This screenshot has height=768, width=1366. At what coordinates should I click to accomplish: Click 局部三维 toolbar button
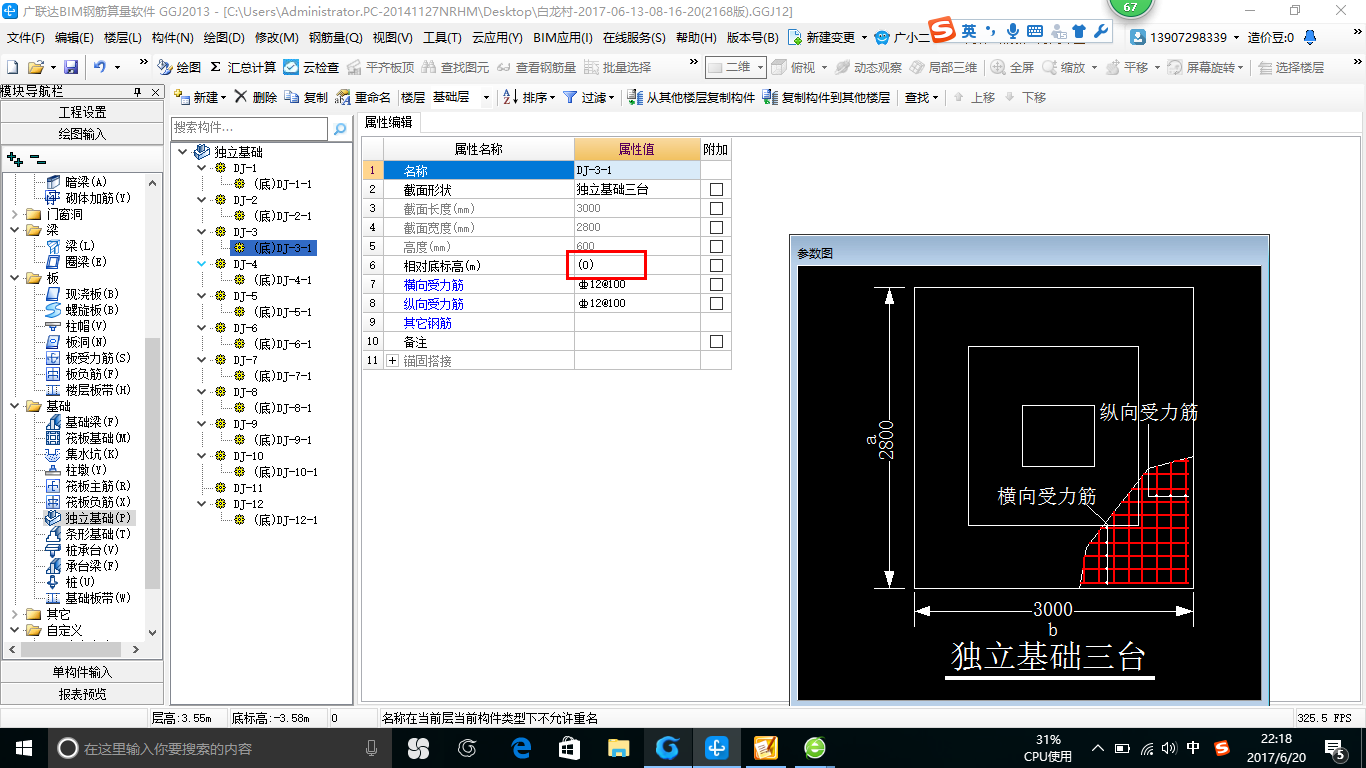click(944, 67)
